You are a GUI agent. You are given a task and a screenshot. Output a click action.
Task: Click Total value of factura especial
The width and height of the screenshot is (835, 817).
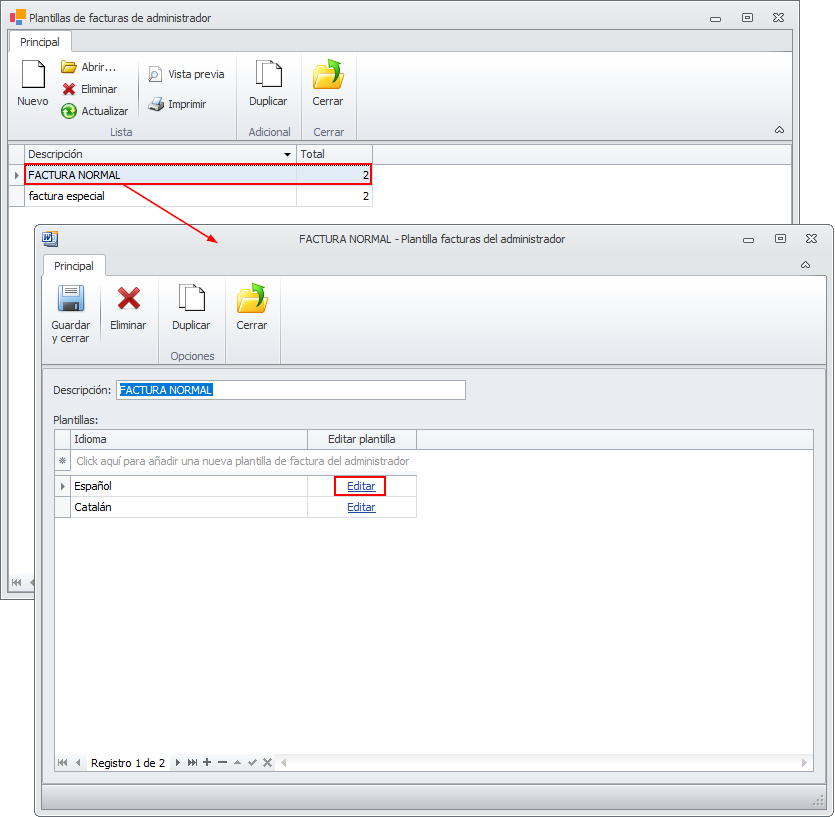click(334, 196)
